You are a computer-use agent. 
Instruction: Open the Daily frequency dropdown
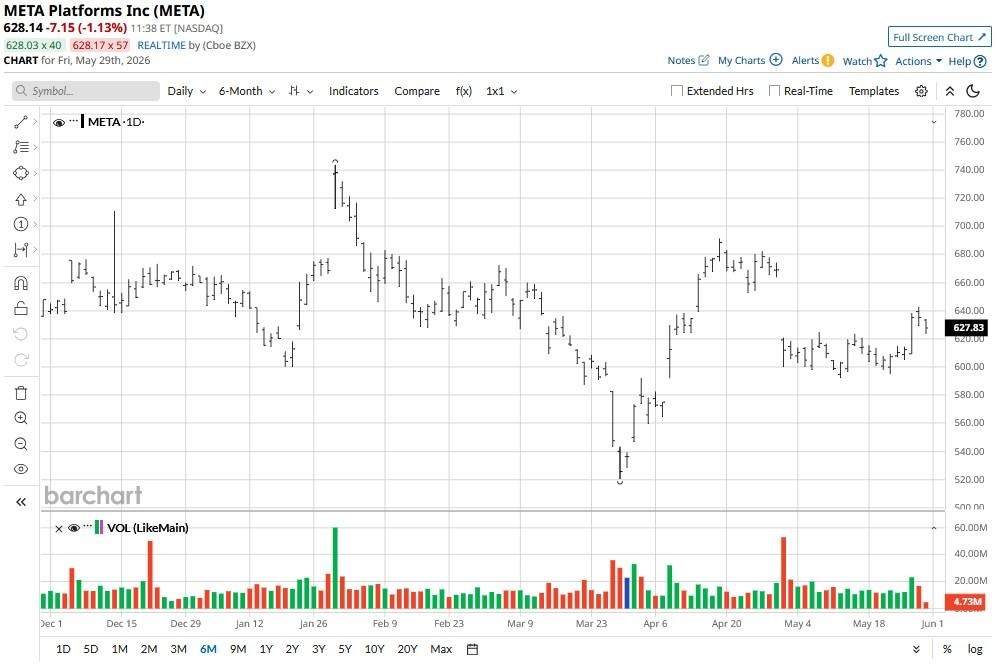[x=186, y=91]
